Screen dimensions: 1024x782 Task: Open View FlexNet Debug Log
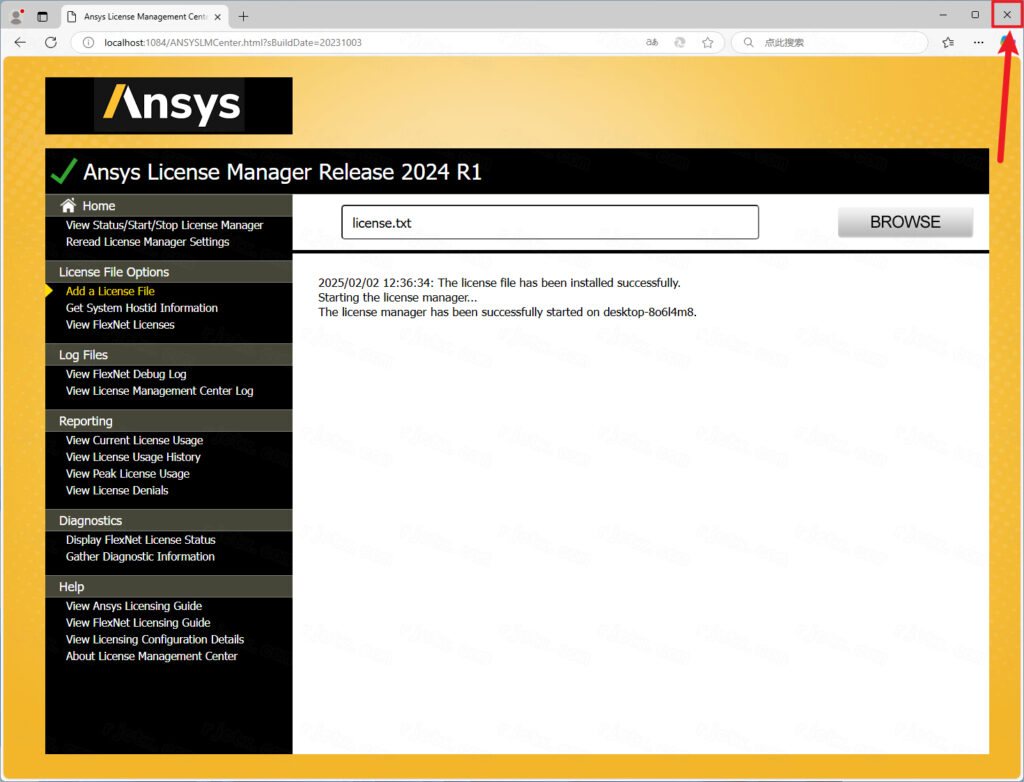pyautogui.click(x=126, y=374)
